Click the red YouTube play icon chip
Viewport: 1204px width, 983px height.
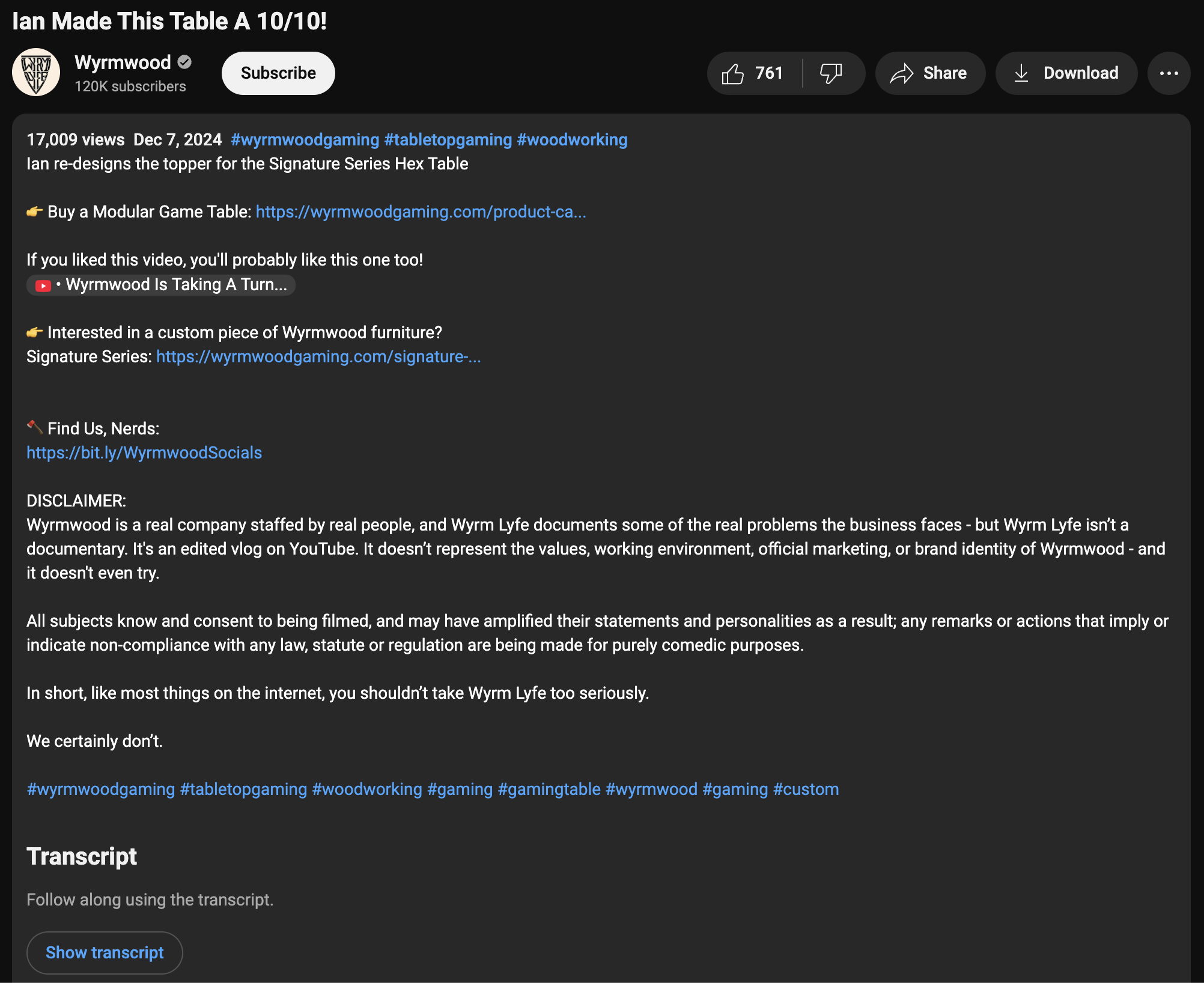[x=43, y=285]
